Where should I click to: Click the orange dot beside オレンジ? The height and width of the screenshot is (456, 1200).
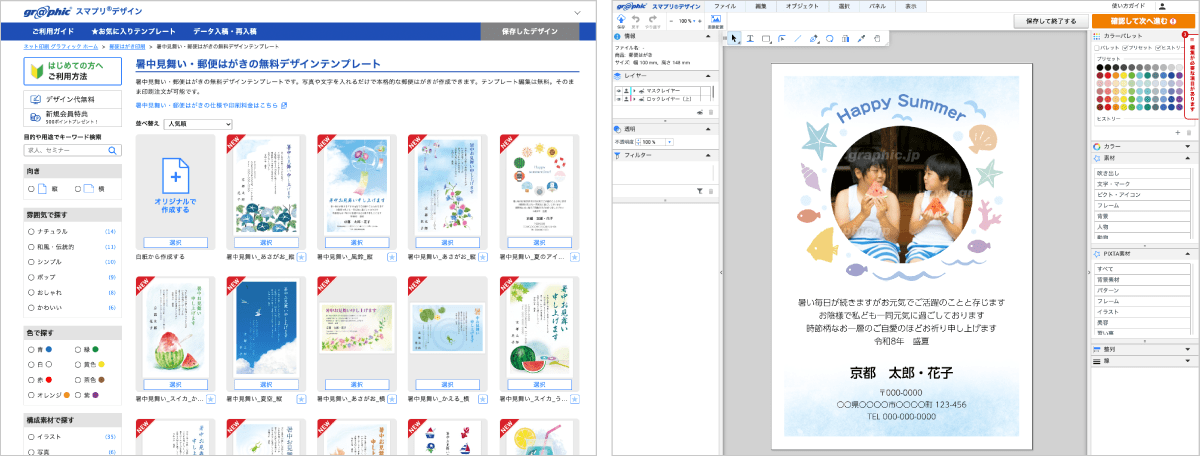[67, 395]
